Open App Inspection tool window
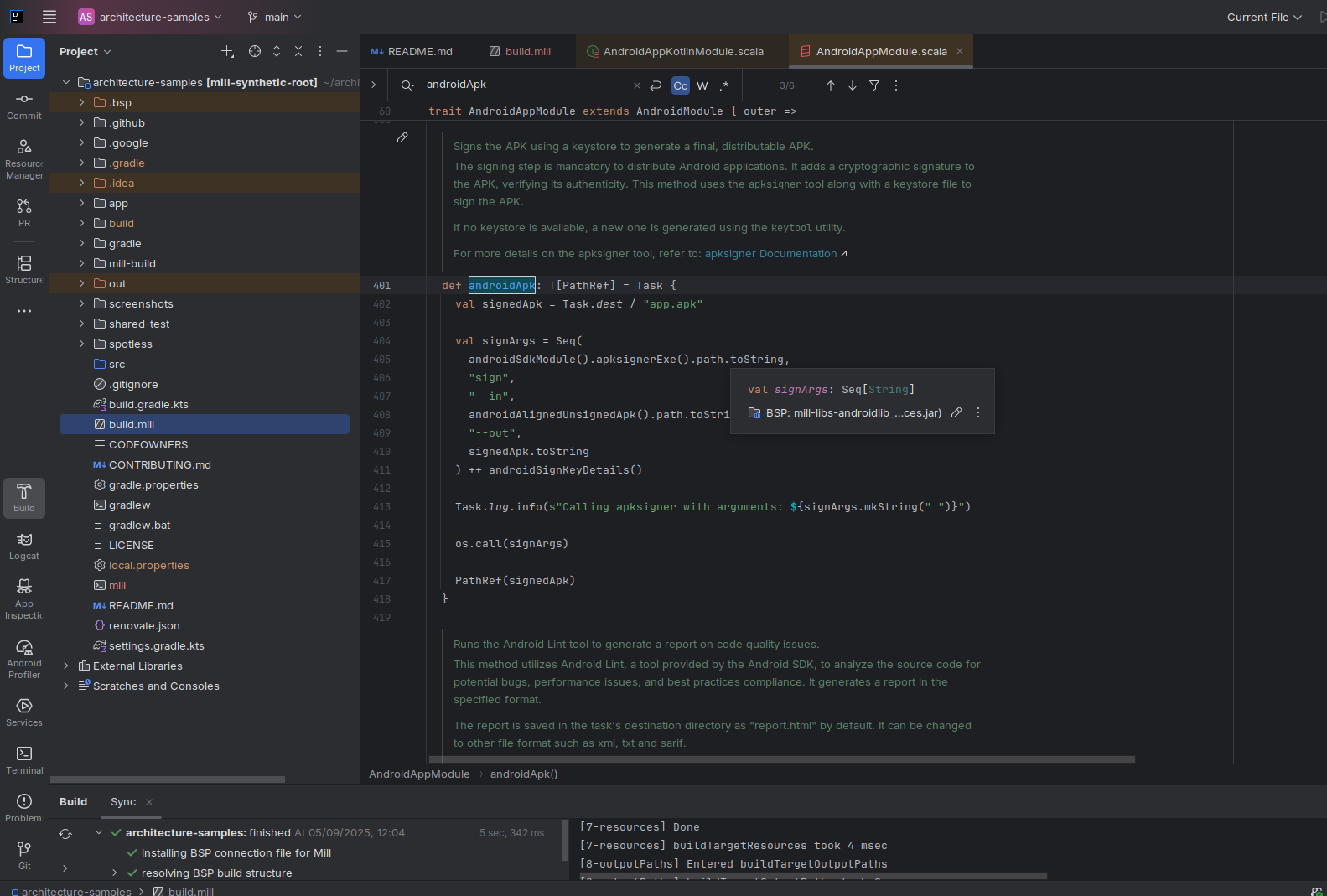 coord(24,599)
